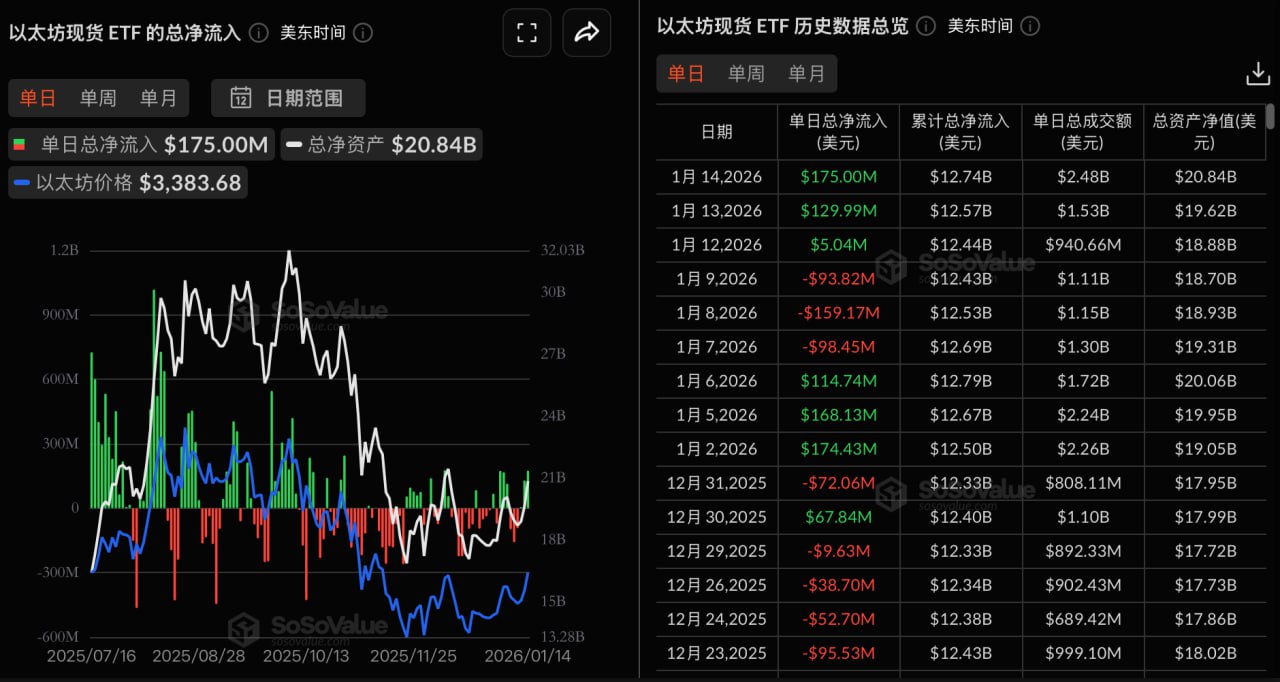Switch chart to 单周 view
This screenshot has width=1280, height=682.
(x=98, y=98)
